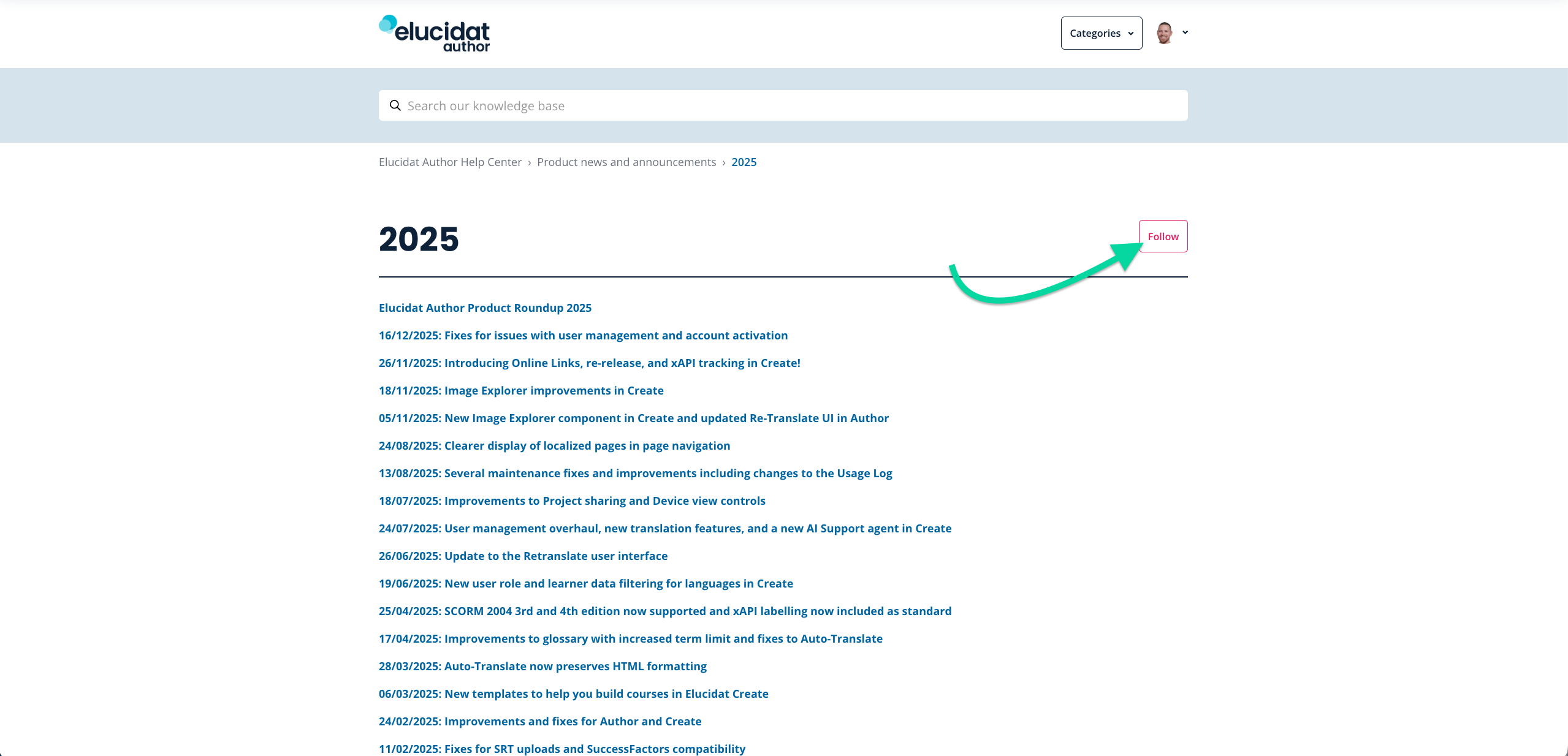Open 26/11/2025 Online Links article

[590, 363]
